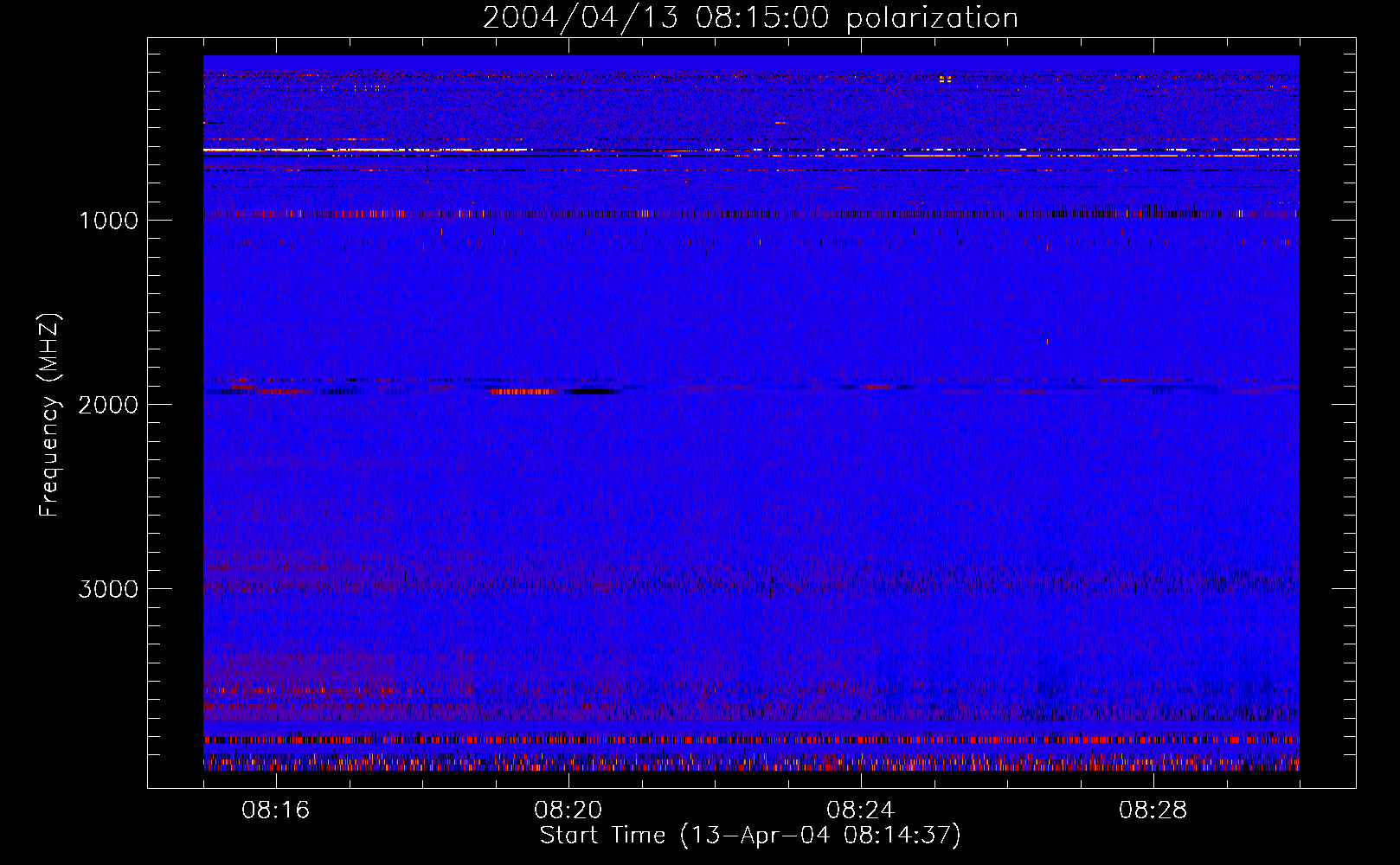Viewport: 1400px width, 865px height.
Task: Select the 3000 frequency tick label
Action: [x=108, y=589]
